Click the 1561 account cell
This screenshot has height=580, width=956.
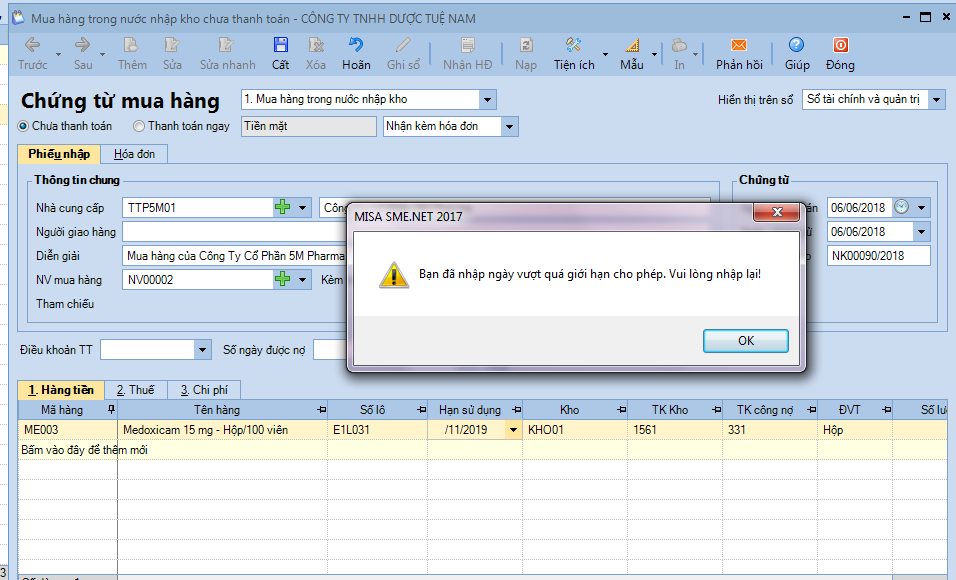point(675,429)
